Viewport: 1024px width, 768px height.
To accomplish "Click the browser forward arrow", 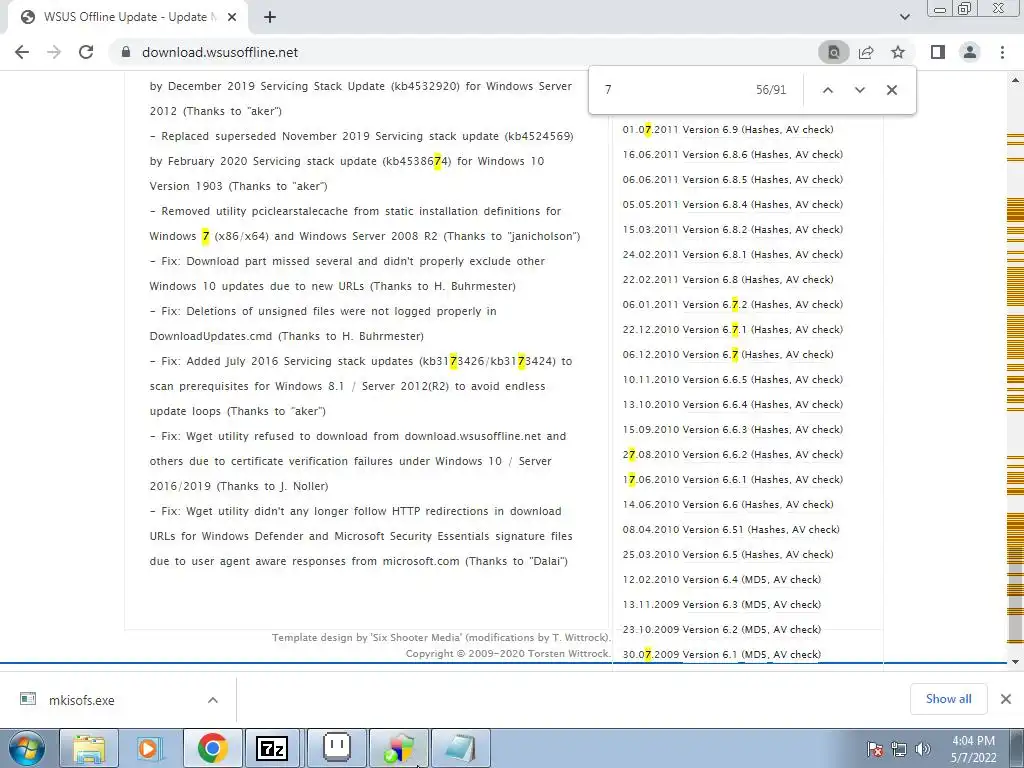I will (54, 52).
